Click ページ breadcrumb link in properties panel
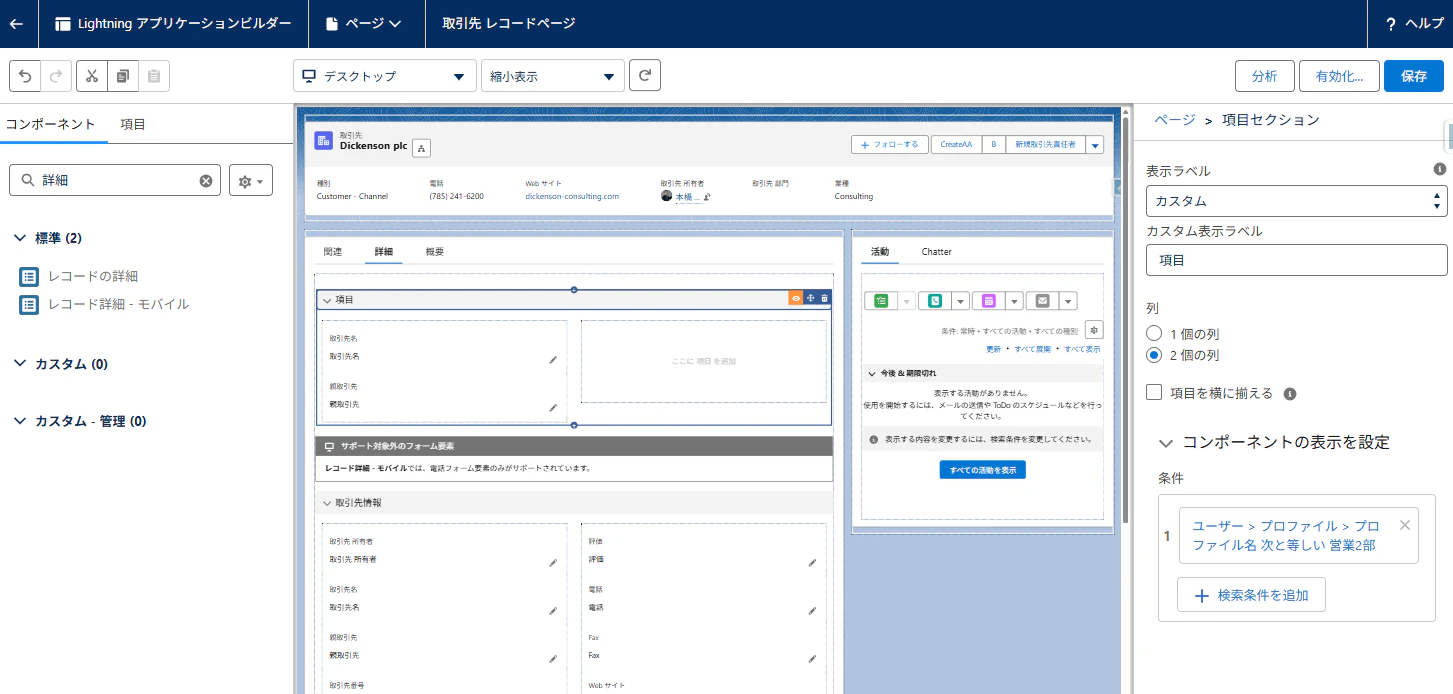This screenshot has width=1453, height=694. 1175,120
